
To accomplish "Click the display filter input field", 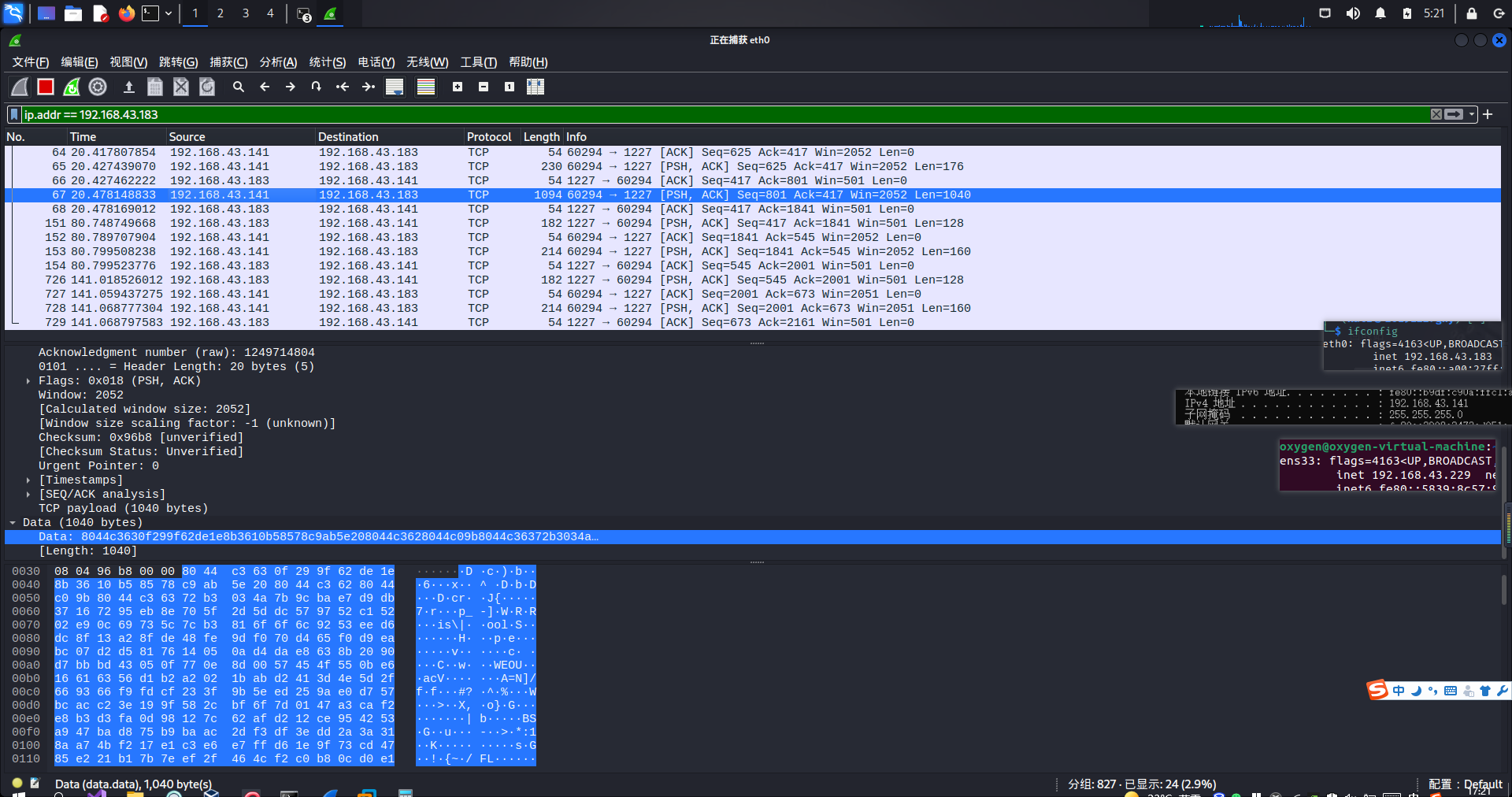I will (724, 115).
